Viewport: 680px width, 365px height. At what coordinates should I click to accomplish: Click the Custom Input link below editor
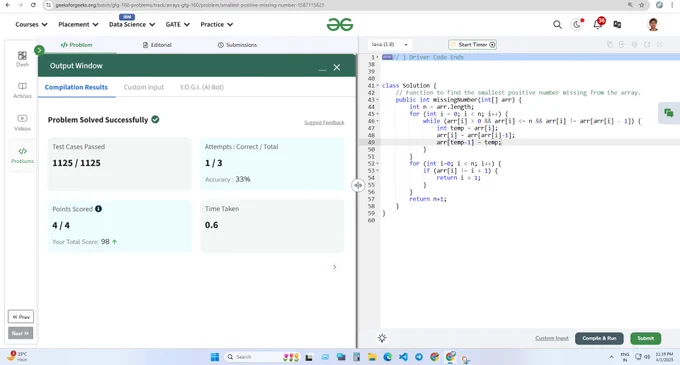click(552, 338)
